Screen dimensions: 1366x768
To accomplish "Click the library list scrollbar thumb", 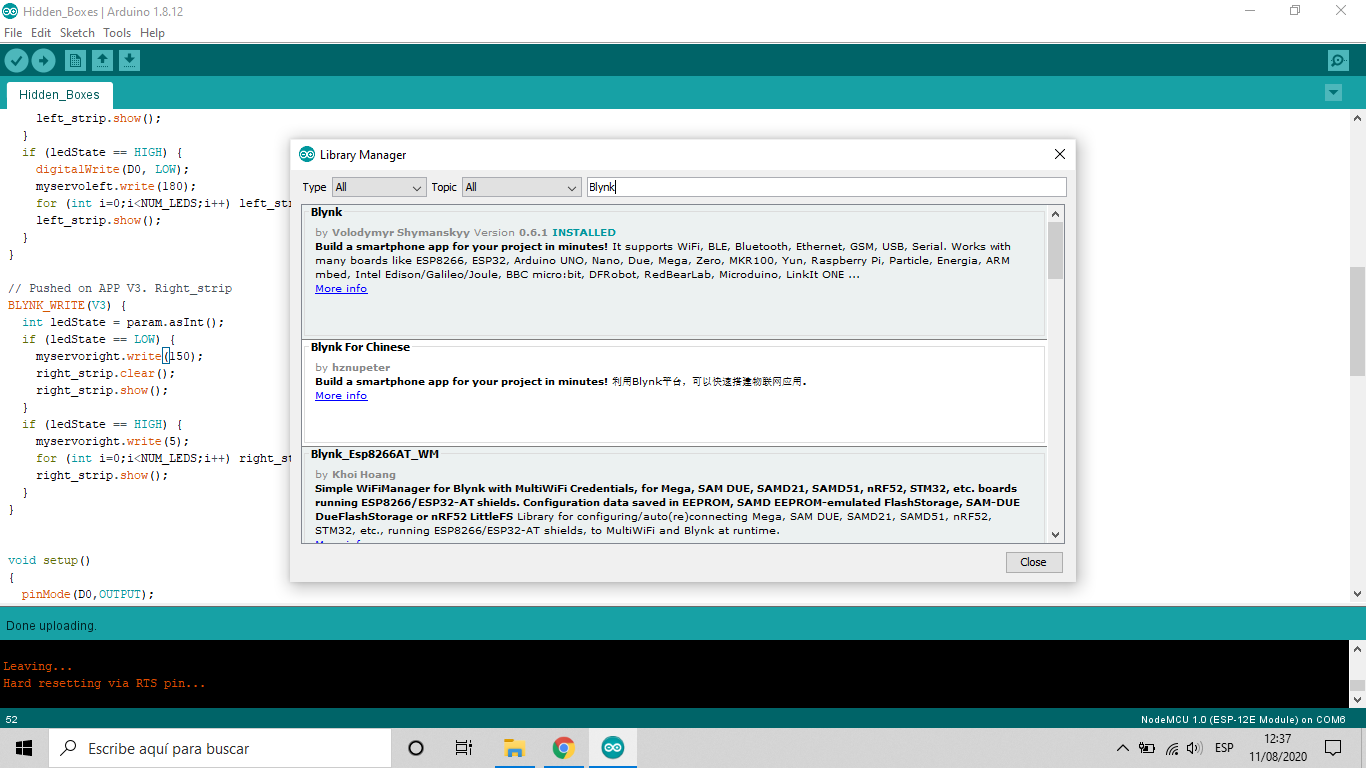I will coord(1056,250).
